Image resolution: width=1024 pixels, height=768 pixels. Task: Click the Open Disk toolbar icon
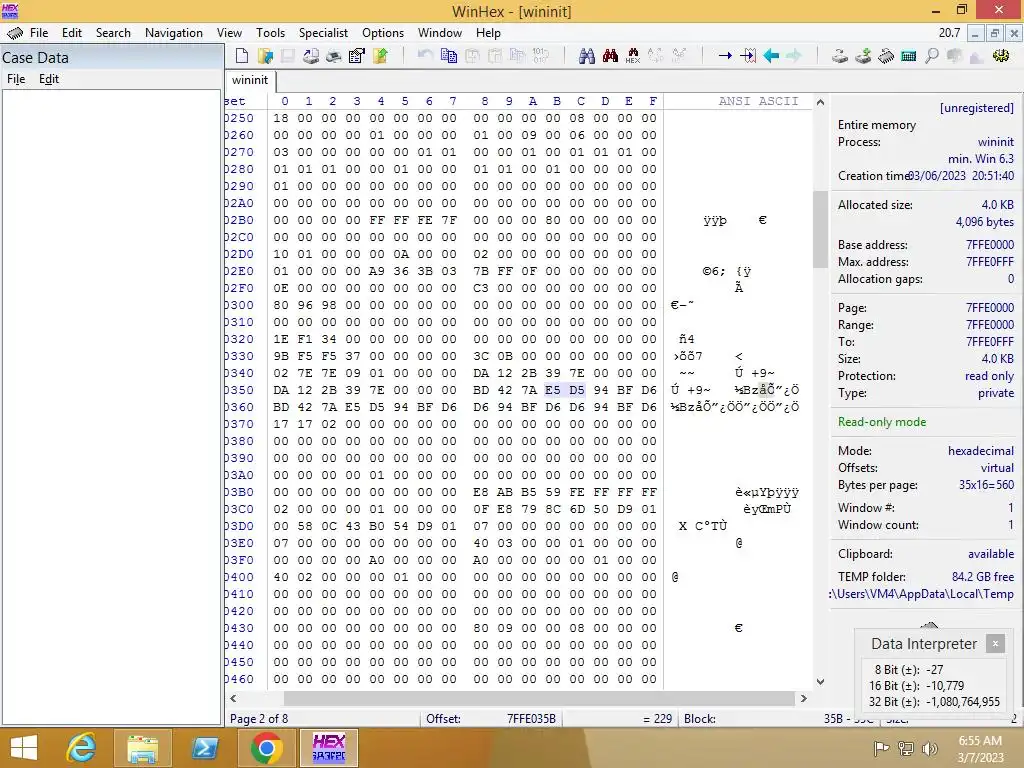pos(840,56)
